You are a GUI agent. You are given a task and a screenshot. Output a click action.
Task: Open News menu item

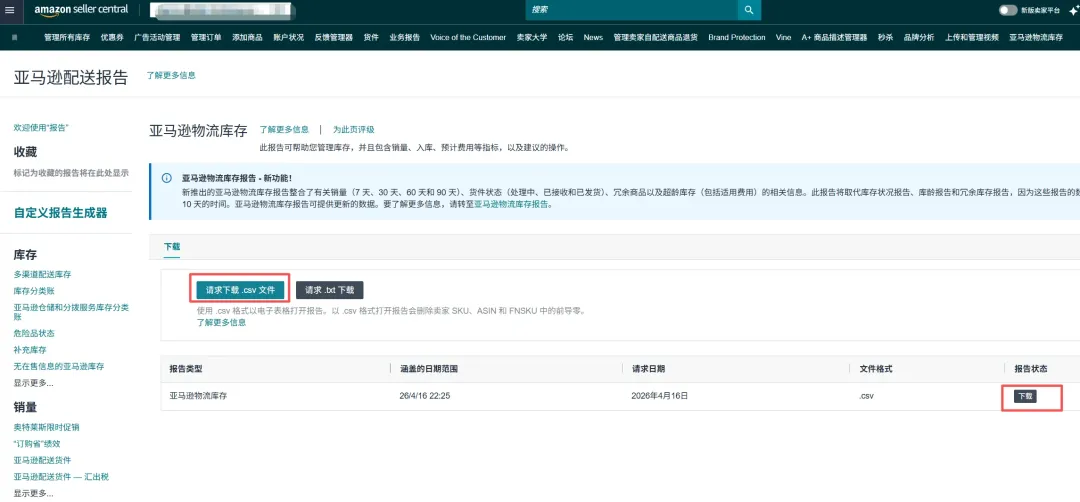coord(593,38)
